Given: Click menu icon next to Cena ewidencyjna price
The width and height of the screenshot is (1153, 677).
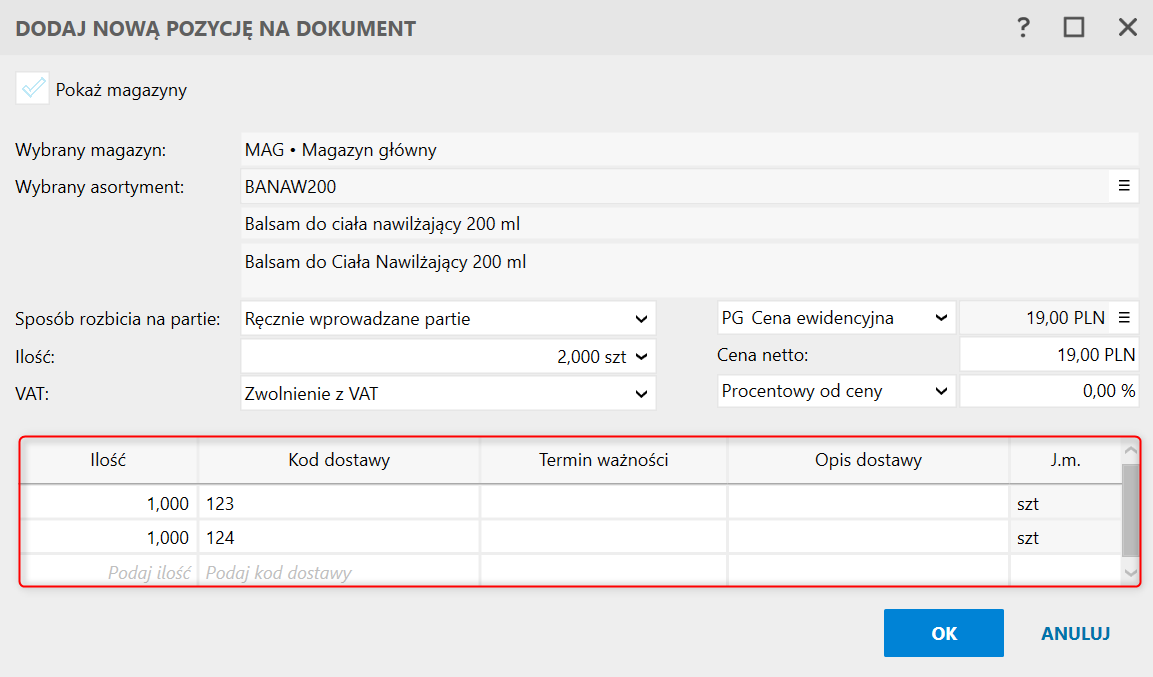Looking at the screenshot, I should 1123,318.
